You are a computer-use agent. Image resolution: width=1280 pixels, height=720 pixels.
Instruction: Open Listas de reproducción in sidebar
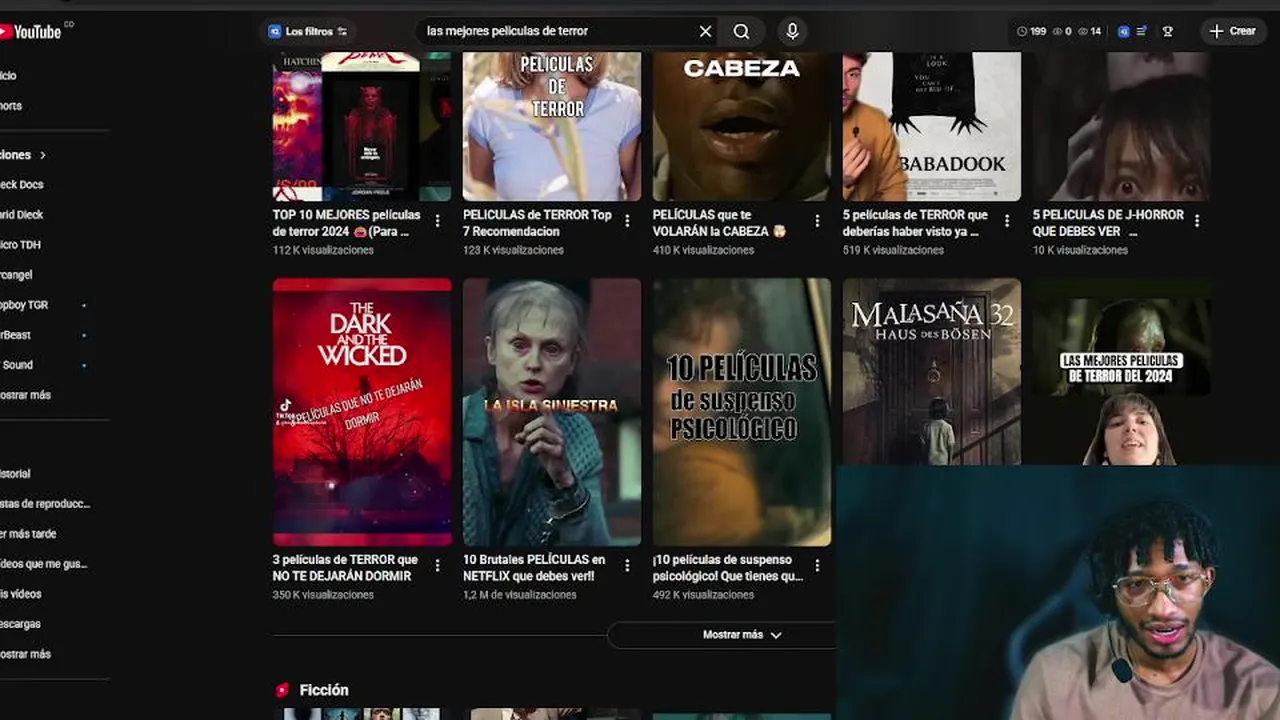pos(45,504)
